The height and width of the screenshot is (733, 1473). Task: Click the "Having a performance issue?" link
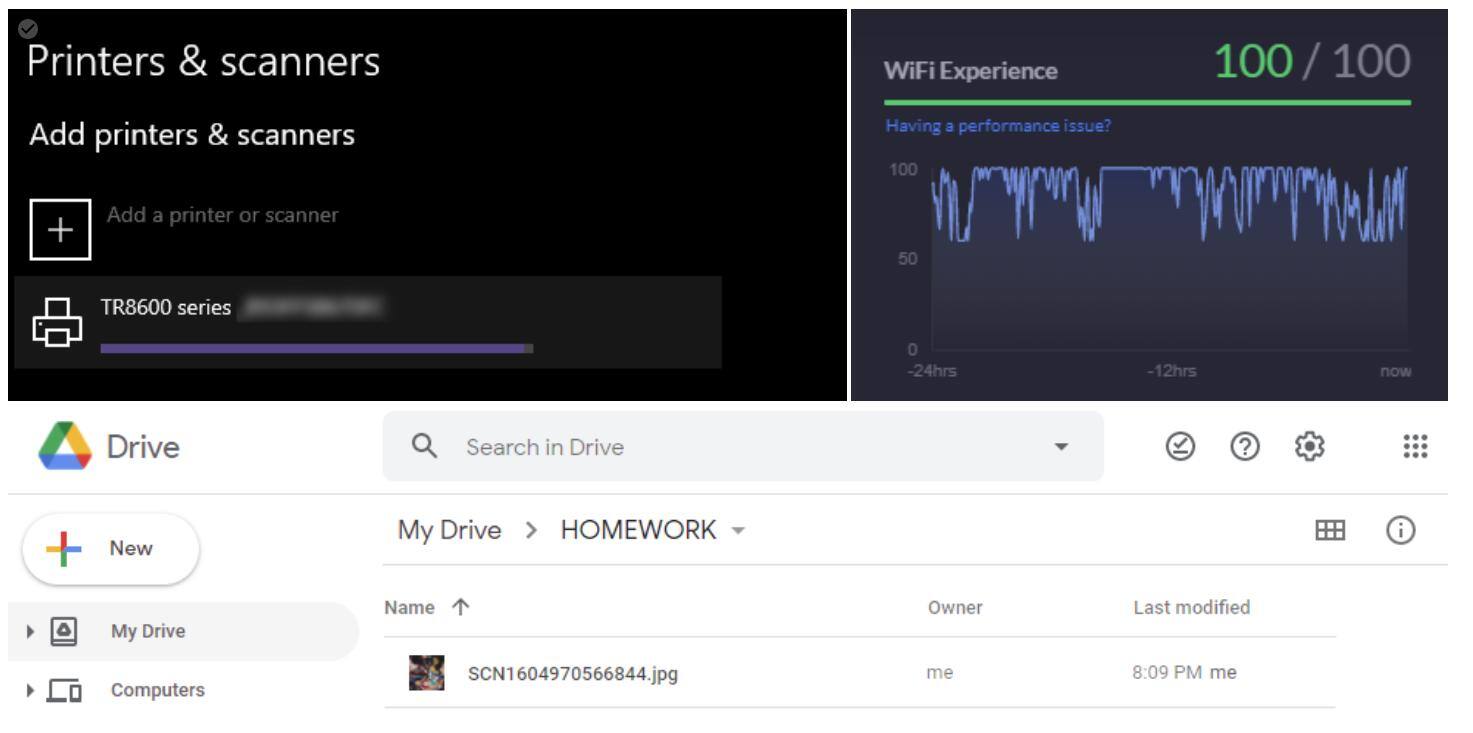pos(997,126)
